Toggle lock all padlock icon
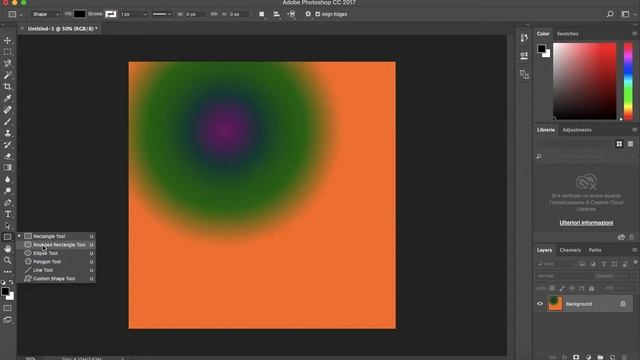The height and width of the screenshot is (360, 640). click(591, 288)
